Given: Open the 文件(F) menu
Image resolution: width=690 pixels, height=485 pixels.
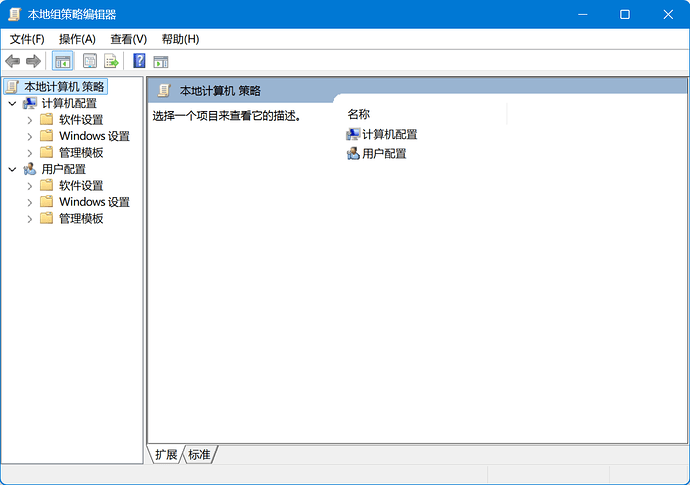Looking at the screenshot, I should tap(27, 40).
